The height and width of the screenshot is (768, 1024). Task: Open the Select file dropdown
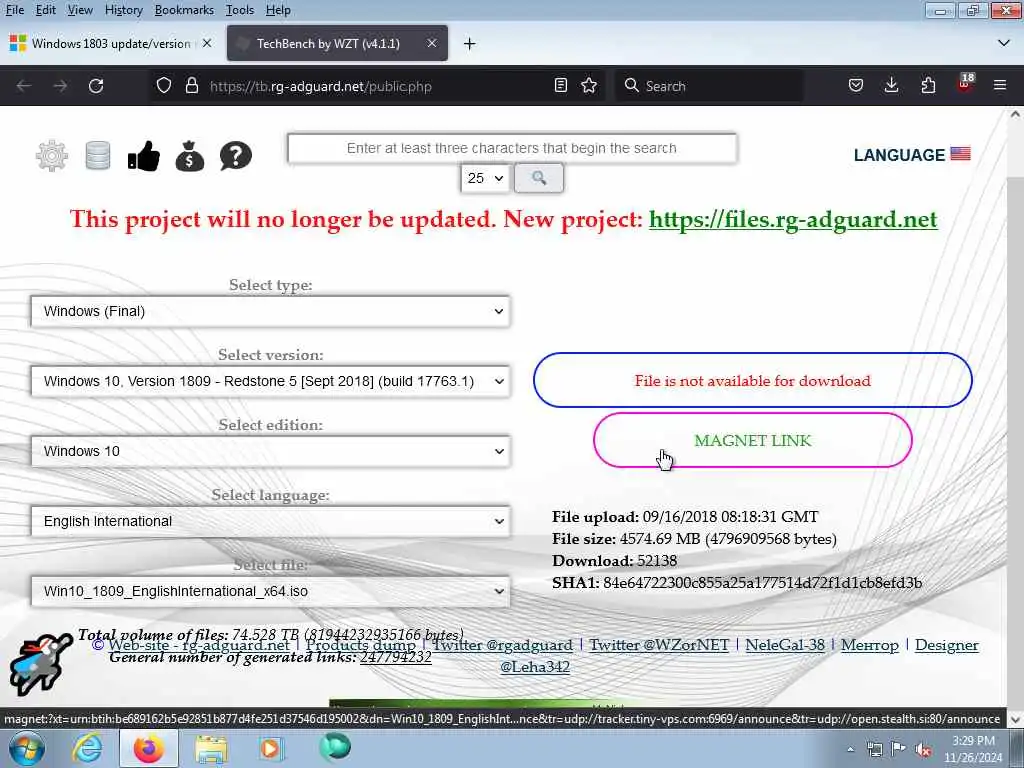(x=270, y=591)
